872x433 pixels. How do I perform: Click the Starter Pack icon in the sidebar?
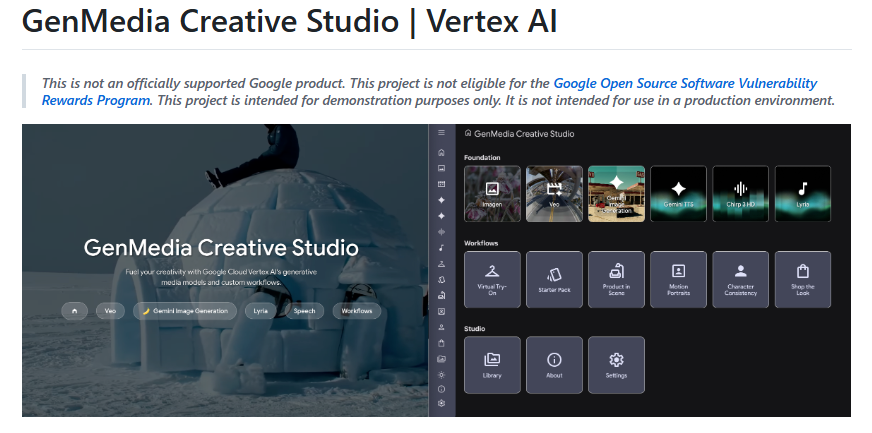coord(441,280)
